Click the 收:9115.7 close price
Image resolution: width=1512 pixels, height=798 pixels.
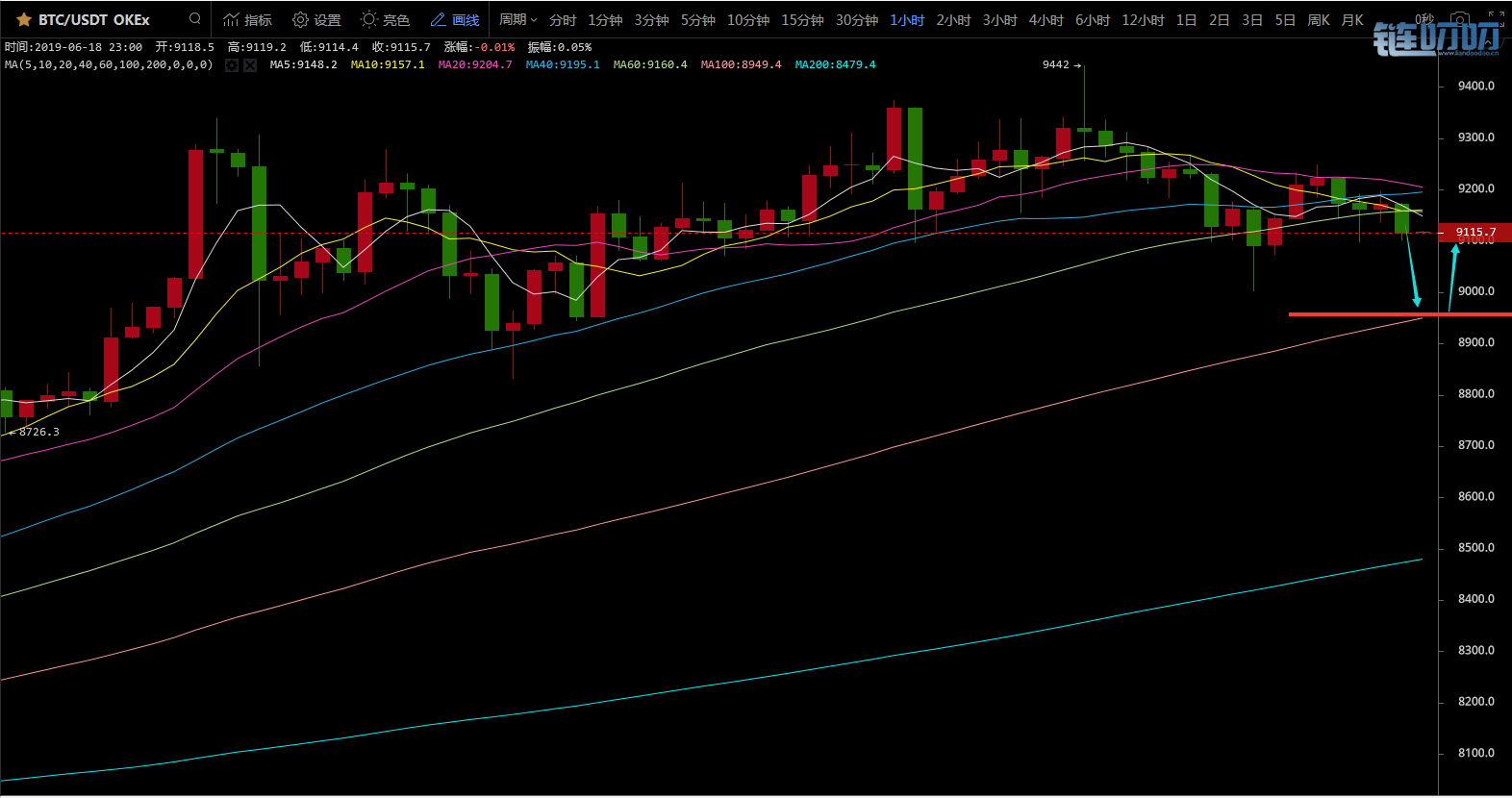(x=401, y=47)
